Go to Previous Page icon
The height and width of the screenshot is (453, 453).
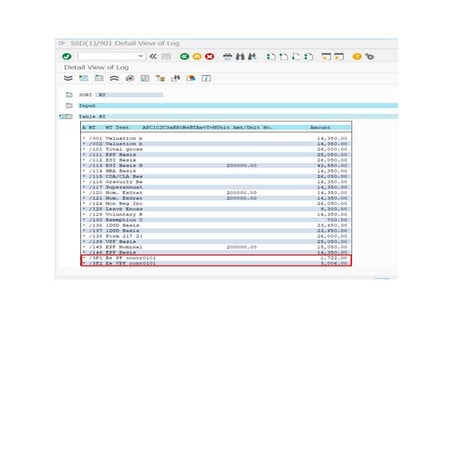[x=283, y=57]
